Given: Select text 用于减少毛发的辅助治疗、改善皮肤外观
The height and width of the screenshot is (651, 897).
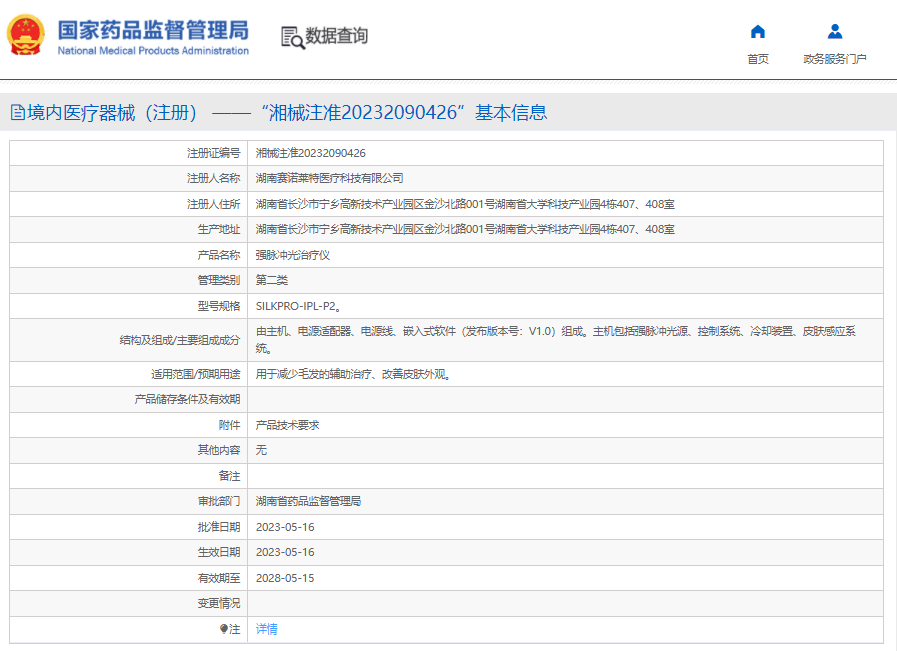Looking at the screenshot, I should 352,374.
